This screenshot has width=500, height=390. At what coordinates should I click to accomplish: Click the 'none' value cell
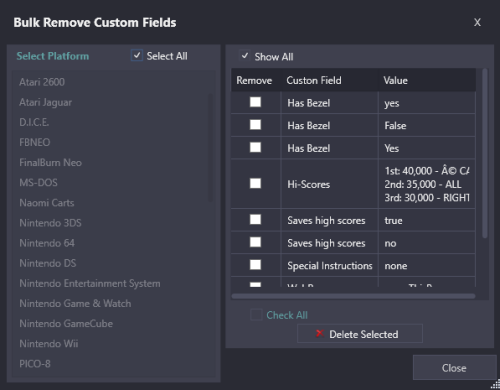click(x=427, y=265)
